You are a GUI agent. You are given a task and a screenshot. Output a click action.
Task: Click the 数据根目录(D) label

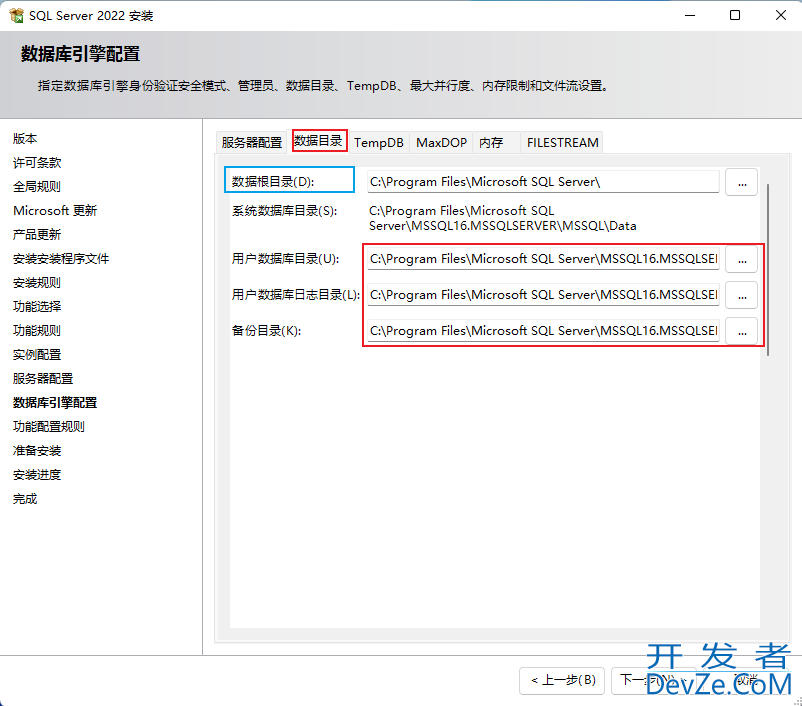pyautogui.click(x=273, y=182)
